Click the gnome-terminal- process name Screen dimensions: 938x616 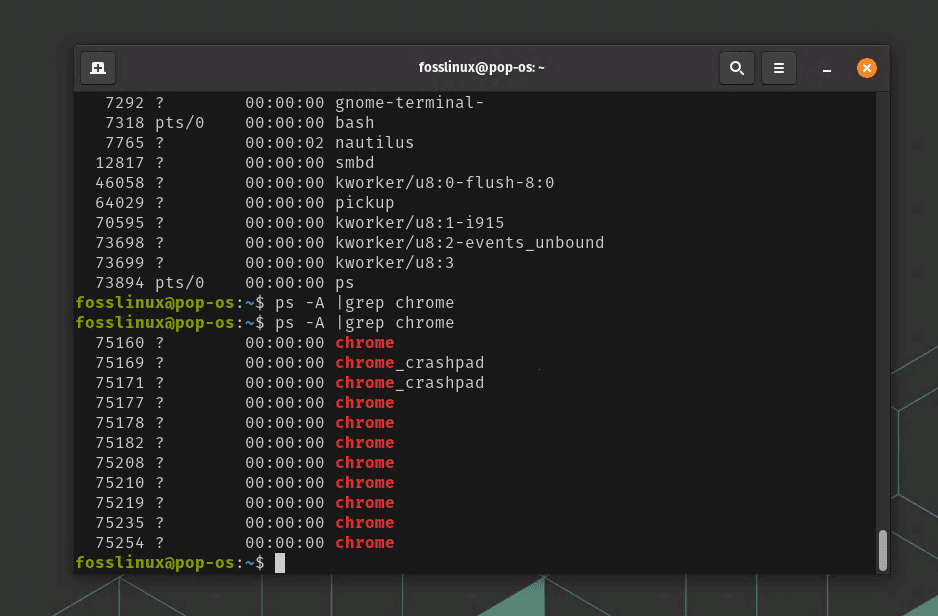point(409,103)
